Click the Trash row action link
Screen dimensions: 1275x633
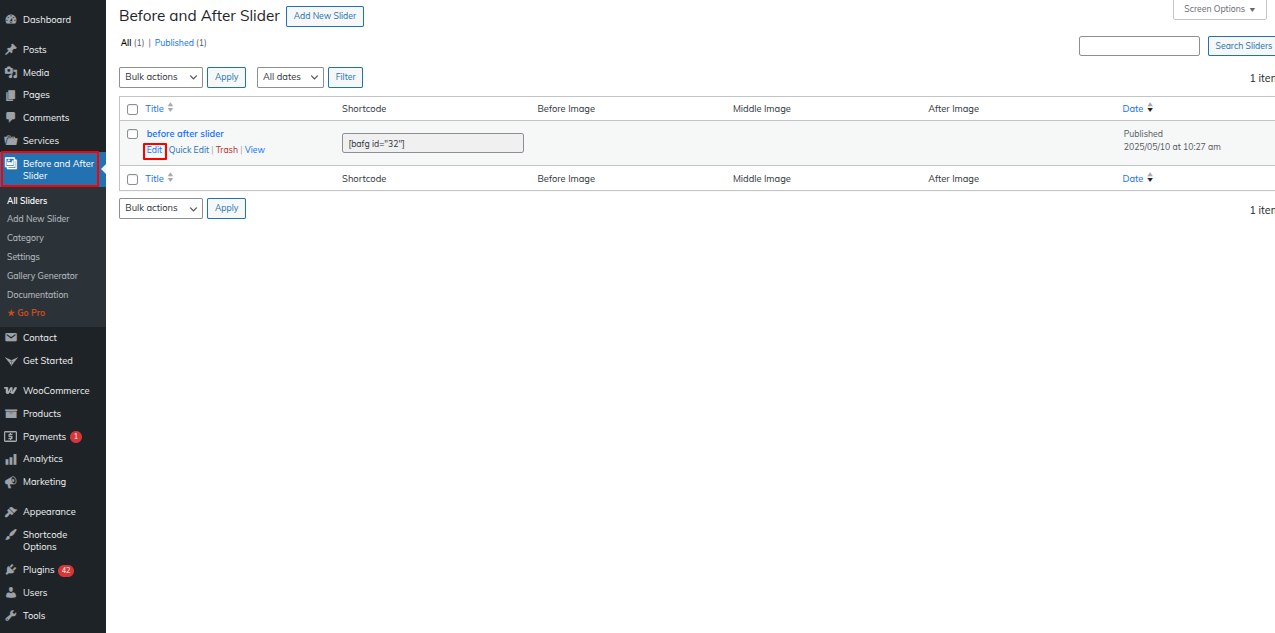tap(227, 150)
